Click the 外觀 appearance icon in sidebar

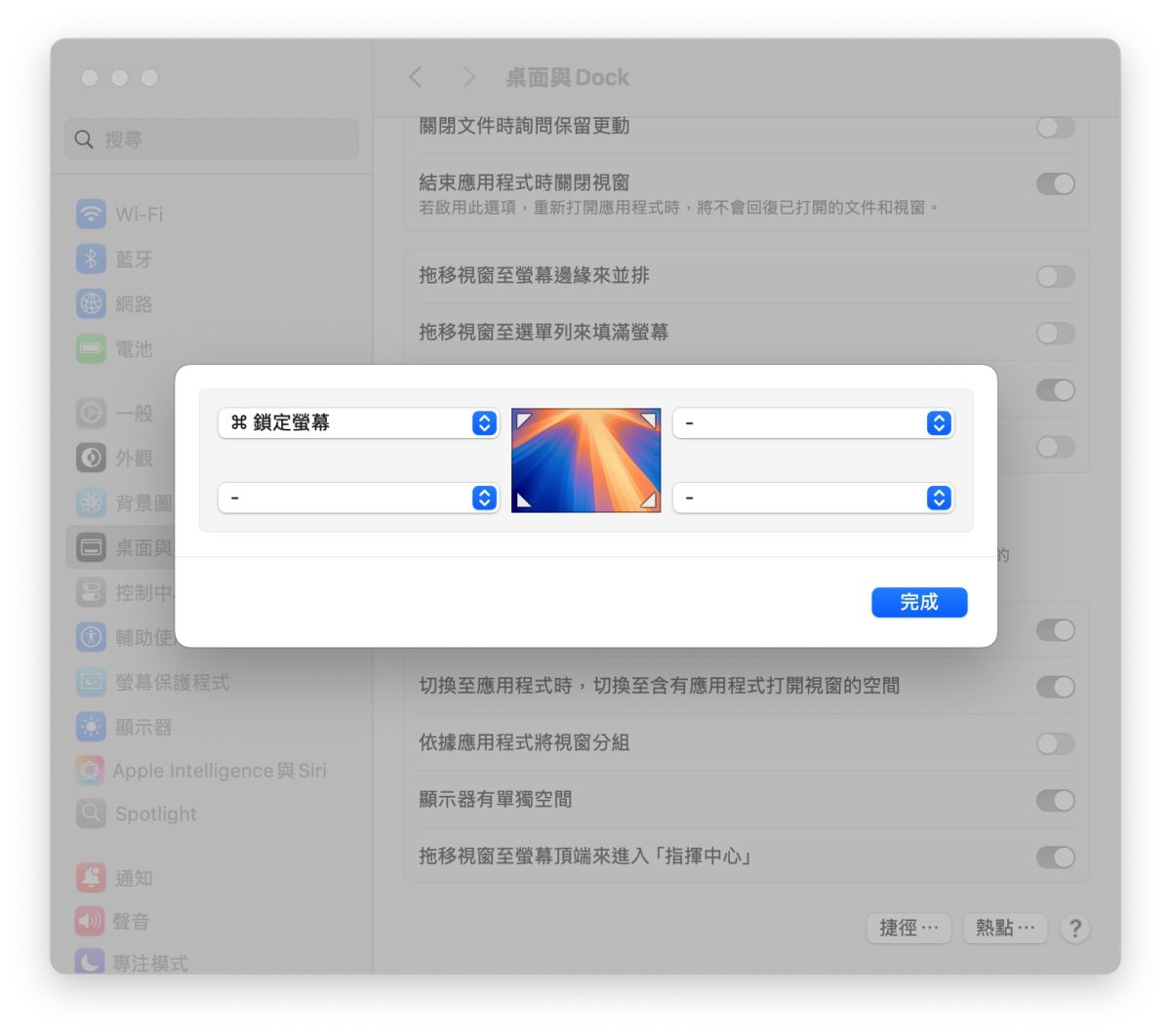click(91, 458)
